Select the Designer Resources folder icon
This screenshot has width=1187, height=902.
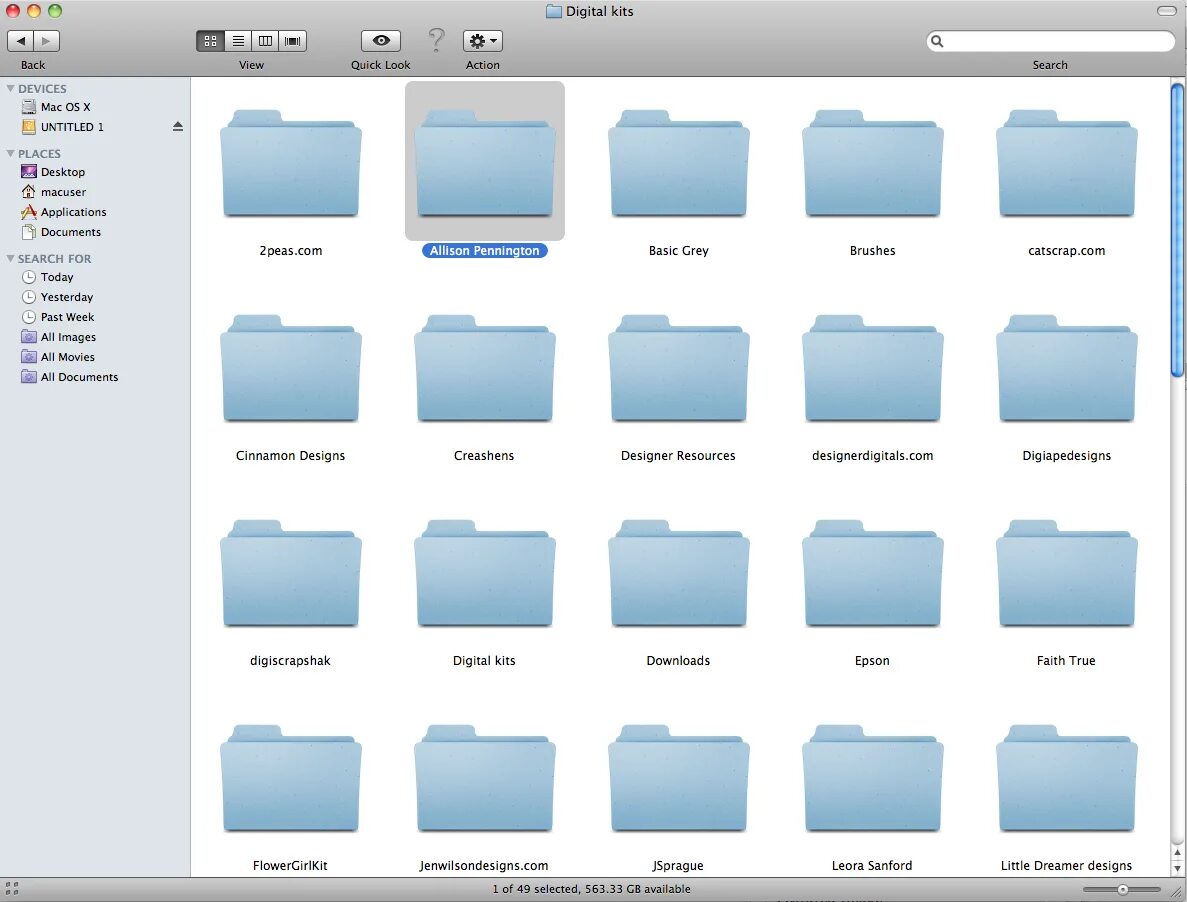(x=679, y=369)
